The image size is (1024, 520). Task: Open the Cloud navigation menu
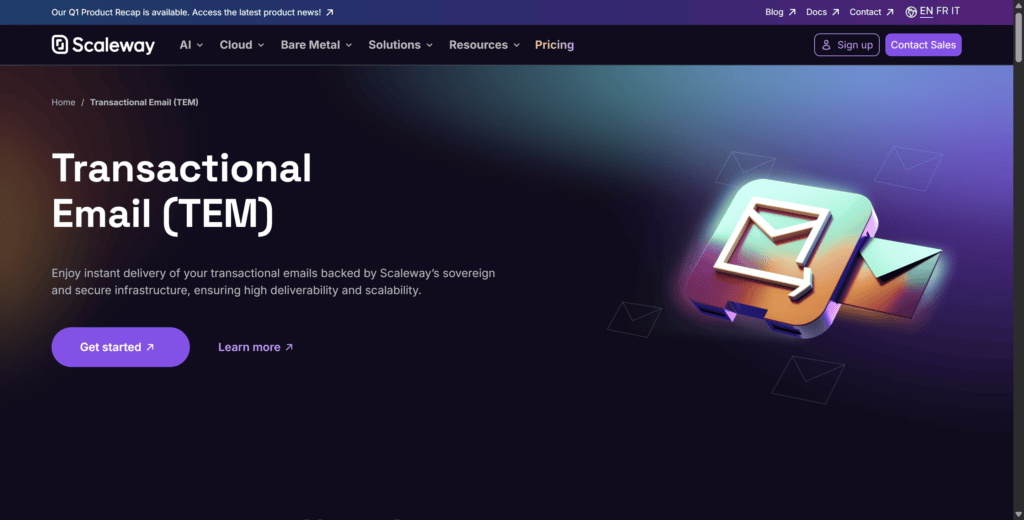pos(242,44)
